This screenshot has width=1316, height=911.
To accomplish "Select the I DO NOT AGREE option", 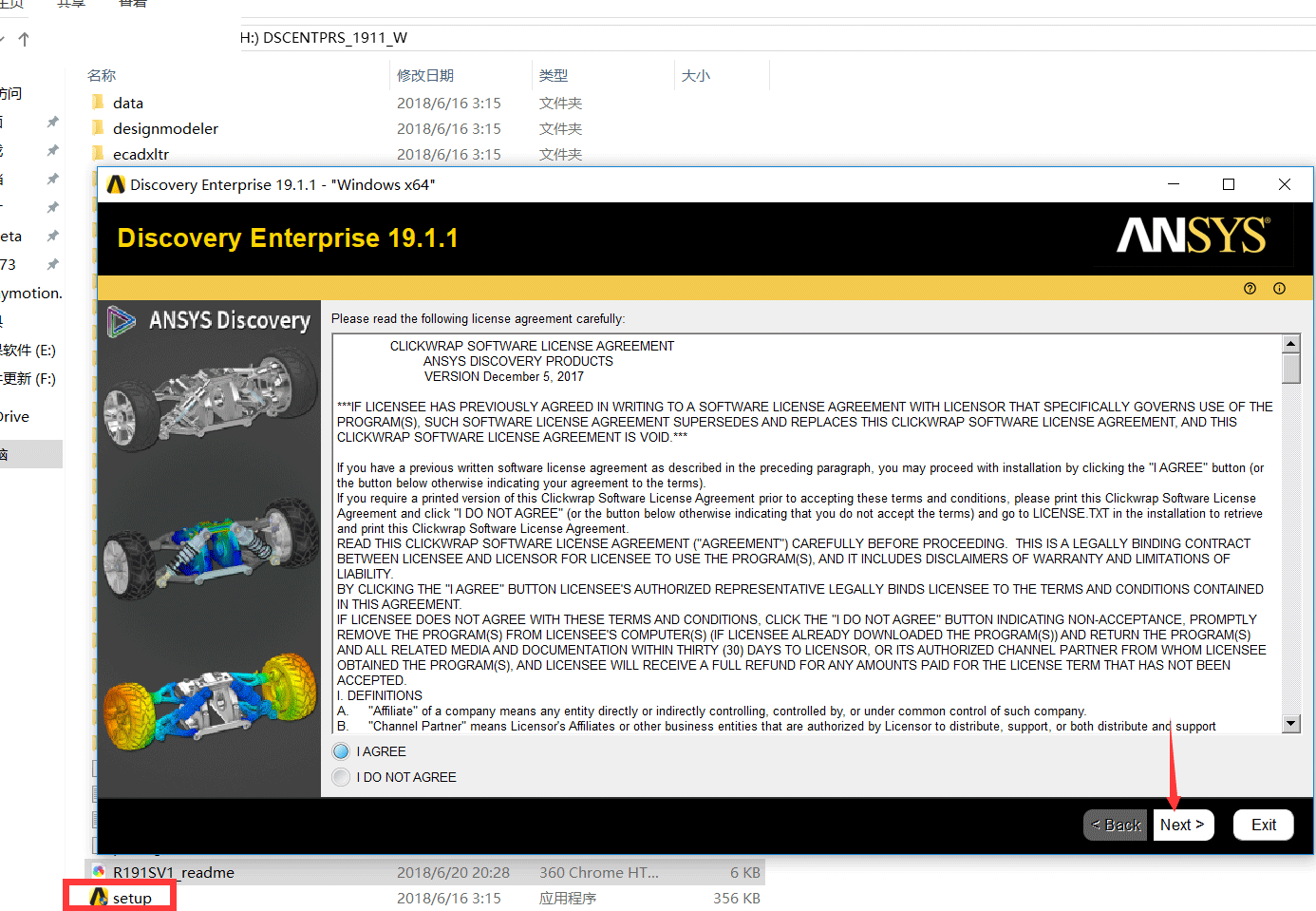I will (341, 777).
